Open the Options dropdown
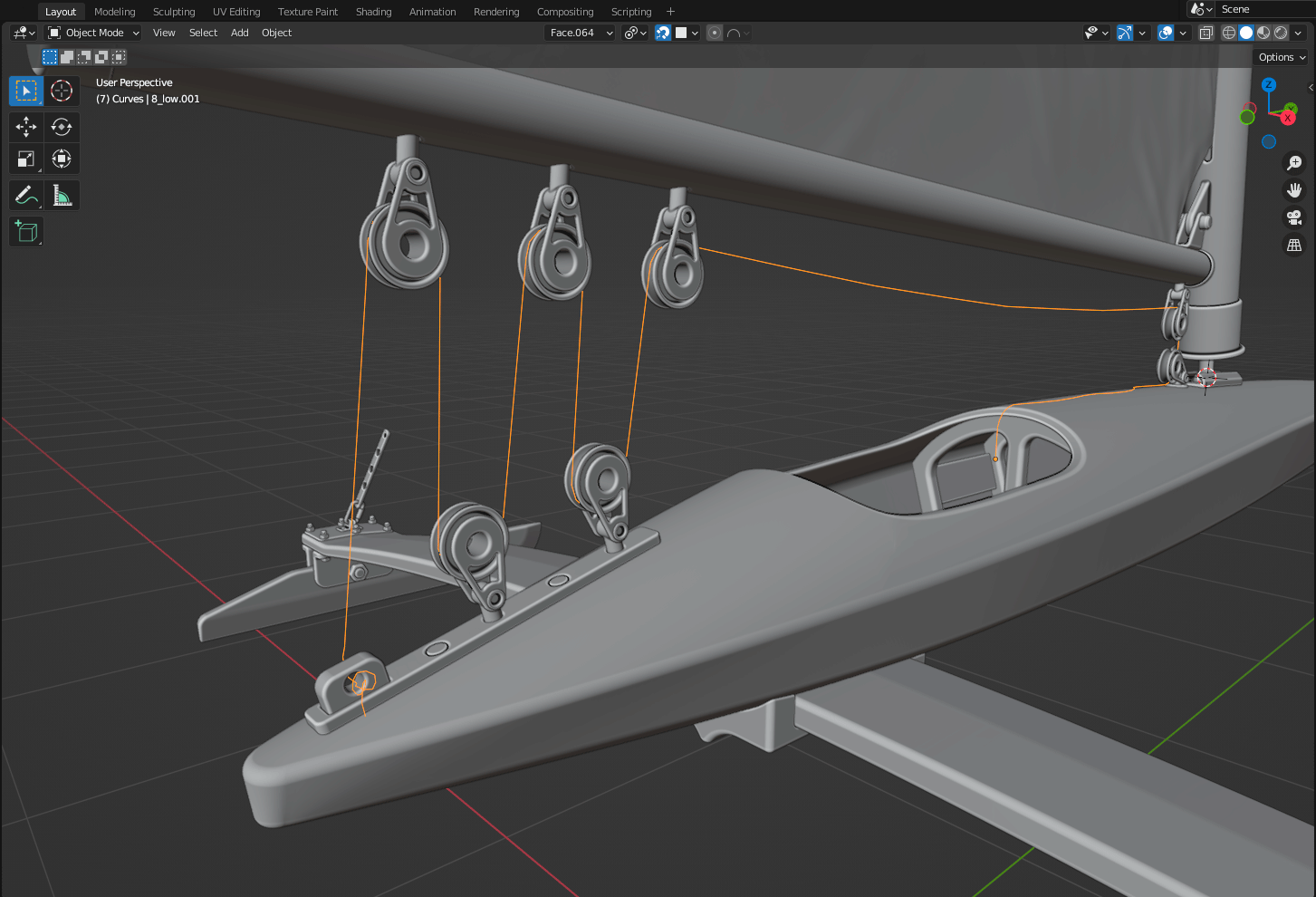The image size is (1316, 897). coord(1282,57)
